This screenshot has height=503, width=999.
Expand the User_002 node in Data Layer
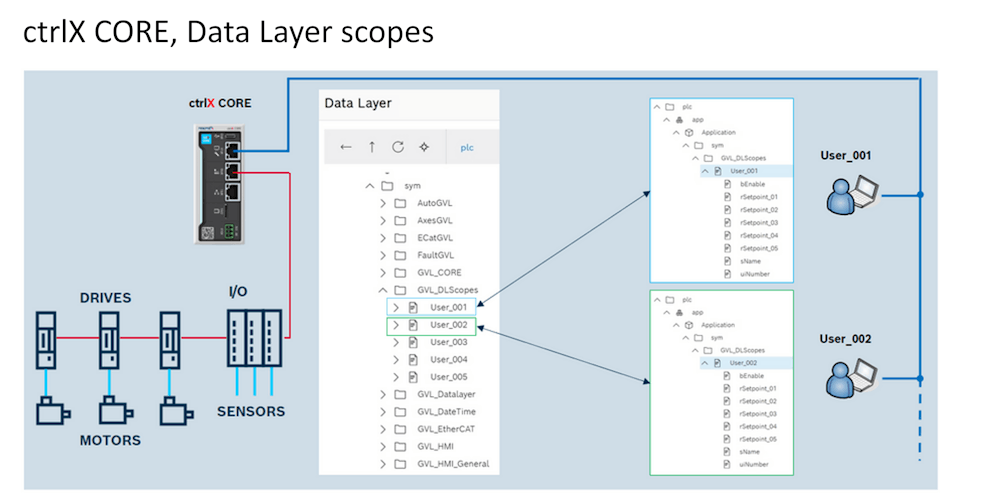click(x=396, y=325)
